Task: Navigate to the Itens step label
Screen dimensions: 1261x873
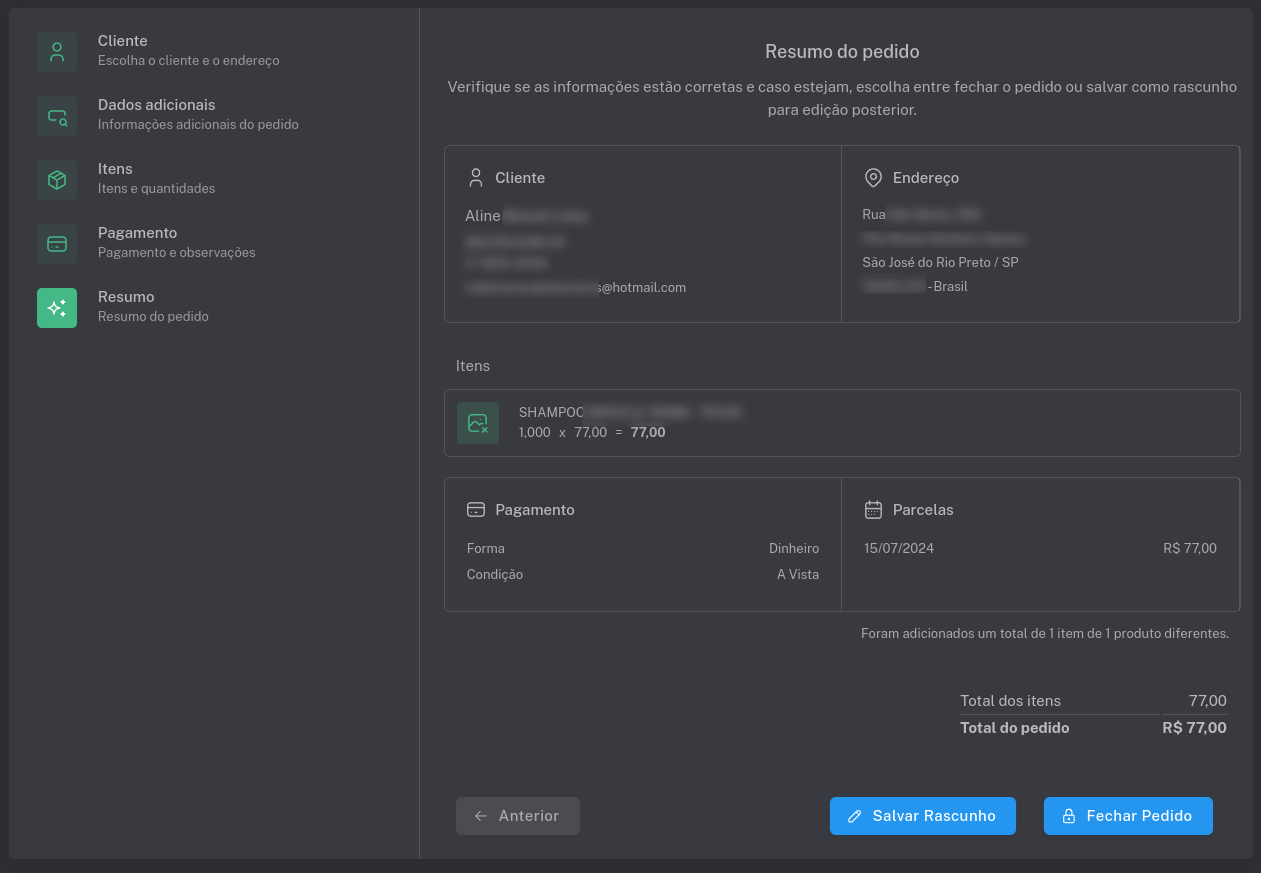Action: point(115,169)
